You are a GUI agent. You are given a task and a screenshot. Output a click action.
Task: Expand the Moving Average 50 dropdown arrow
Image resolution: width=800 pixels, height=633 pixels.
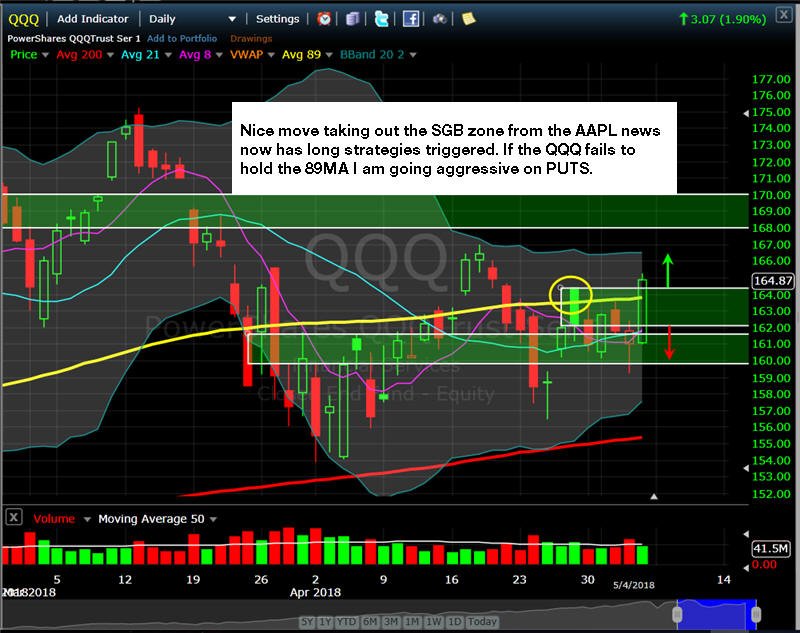coord(213,519)
